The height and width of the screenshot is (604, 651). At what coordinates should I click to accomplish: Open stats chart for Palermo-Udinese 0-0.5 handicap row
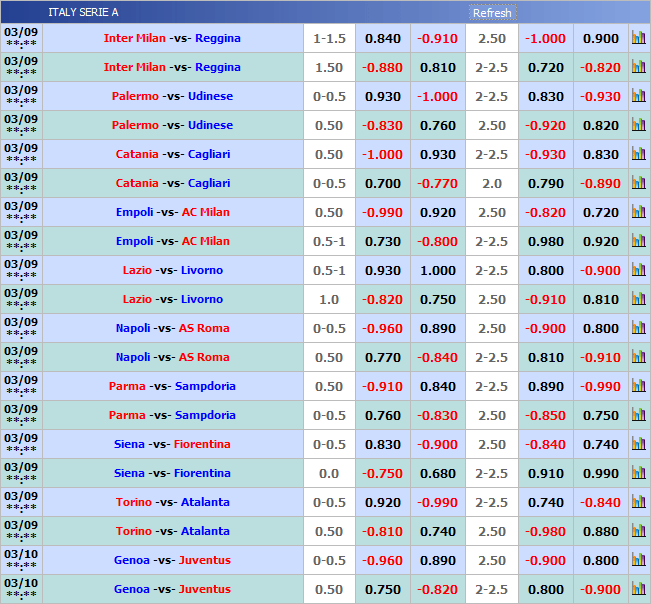coord(639,96)
